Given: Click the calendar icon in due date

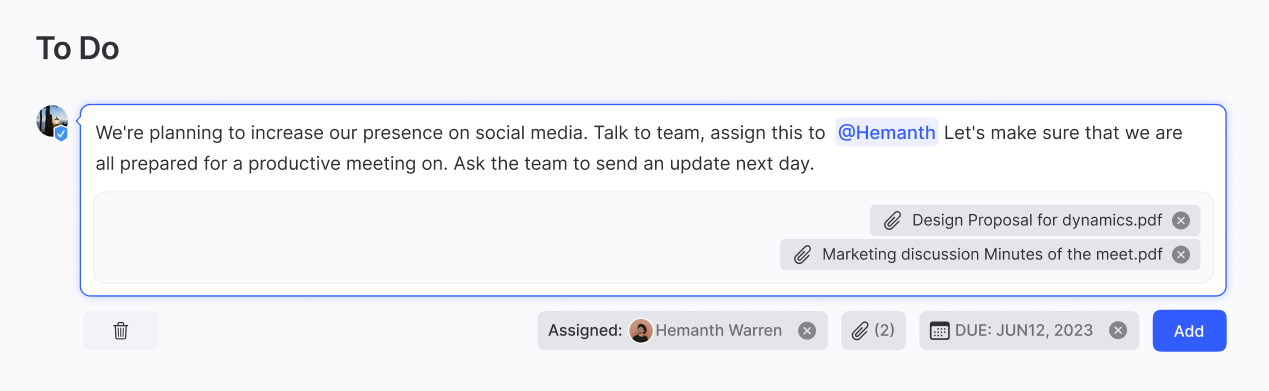Looking at the screenshot, I should pos(939,331).
